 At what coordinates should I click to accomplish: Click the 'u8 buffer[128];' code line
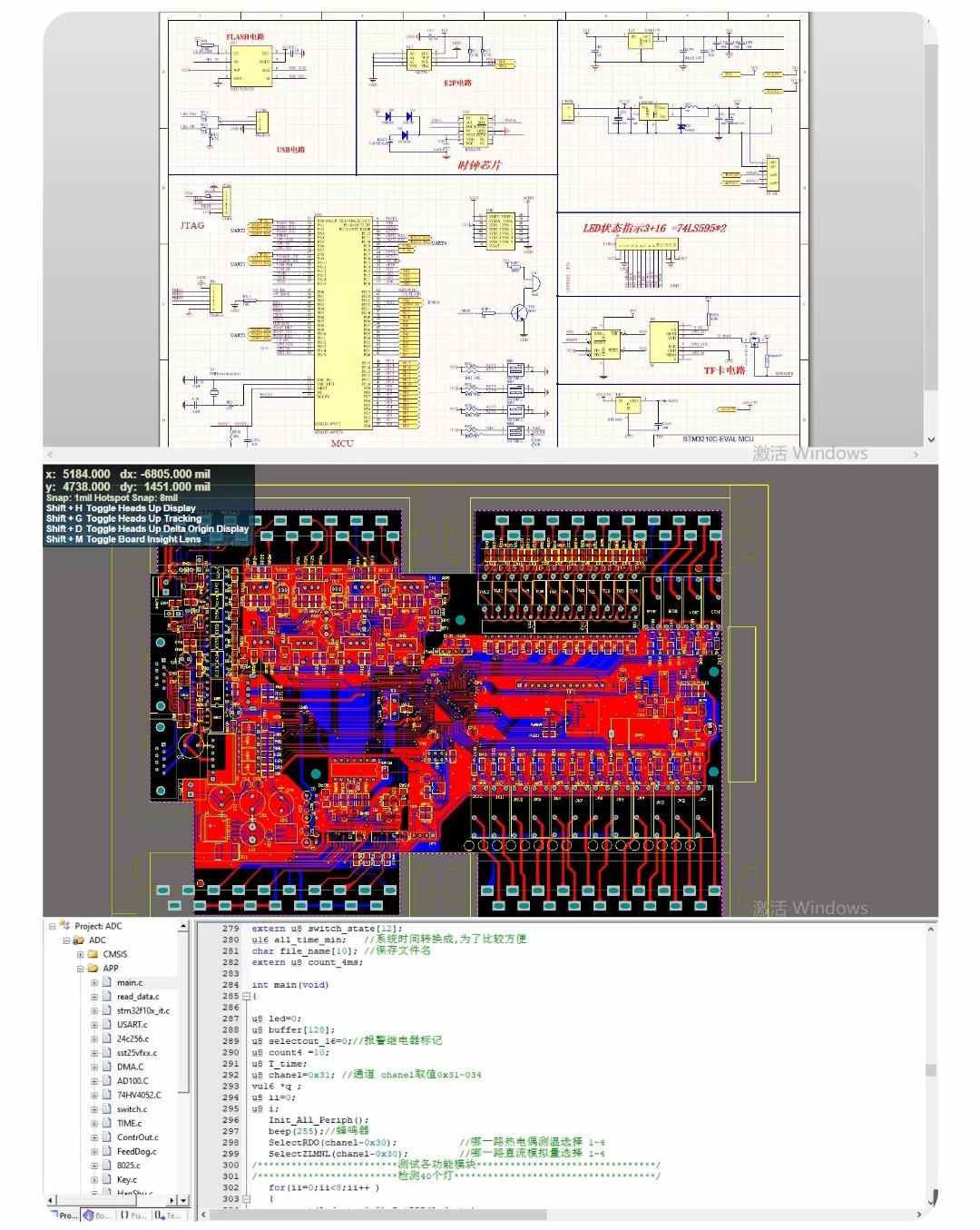[293, 1030]
